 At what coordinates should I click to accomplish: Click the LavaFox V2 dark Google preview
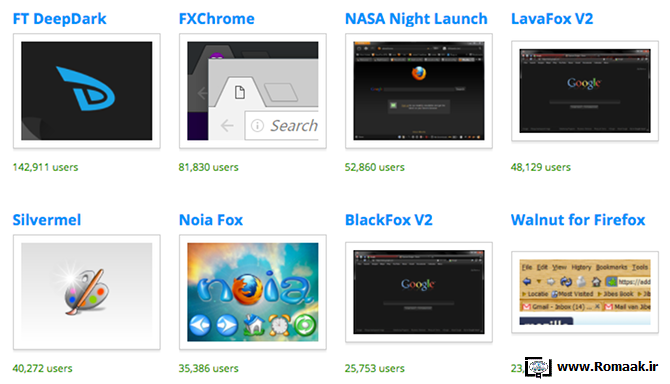pyautogui.click(x=585, y=91)
